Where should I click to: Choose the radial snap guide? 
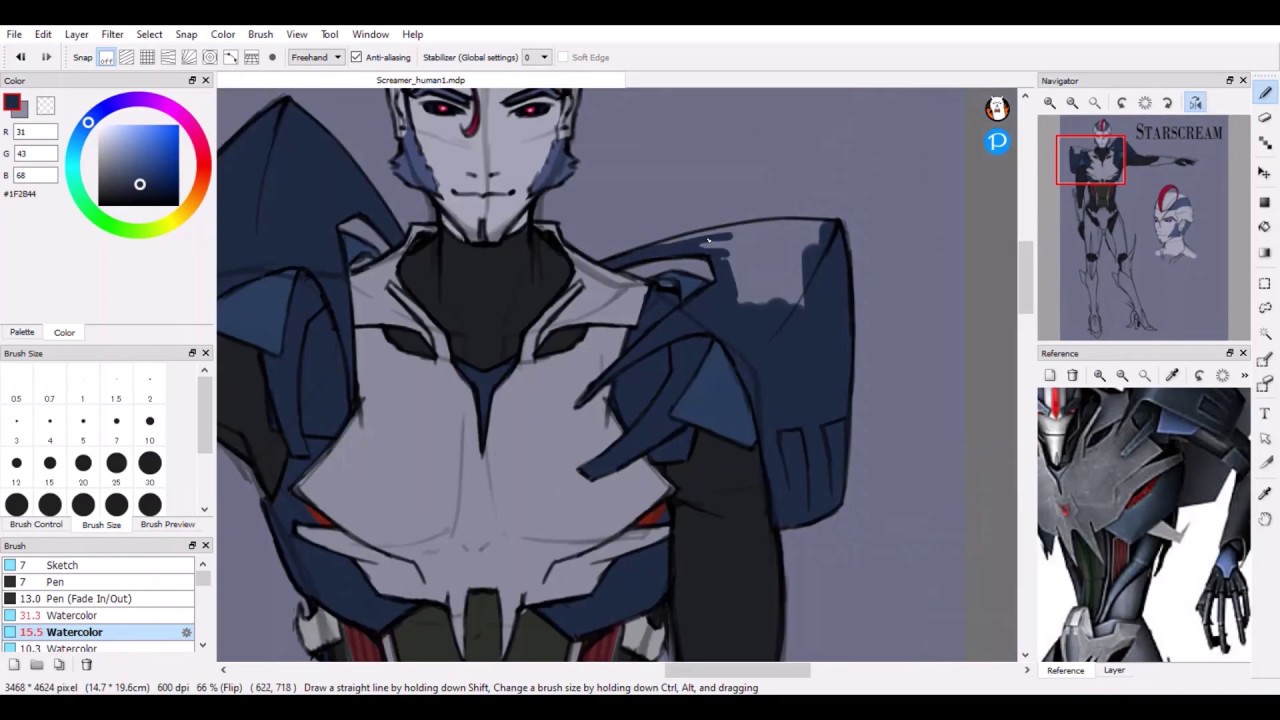(189, 57)
